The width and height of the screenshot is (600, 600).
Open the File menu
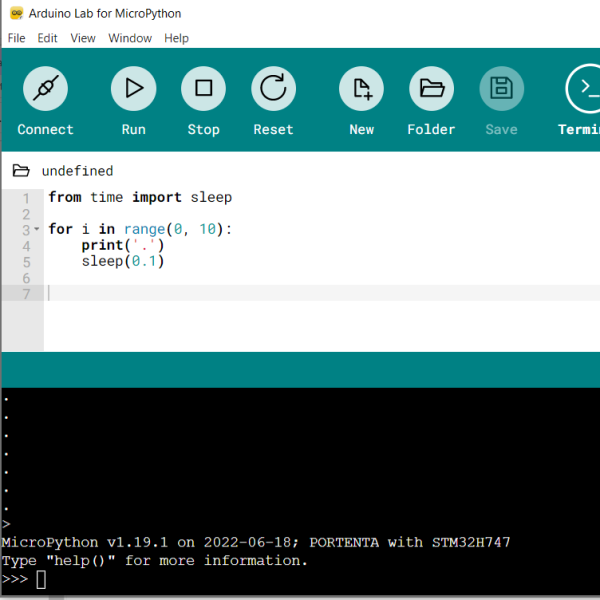(16, 38)
